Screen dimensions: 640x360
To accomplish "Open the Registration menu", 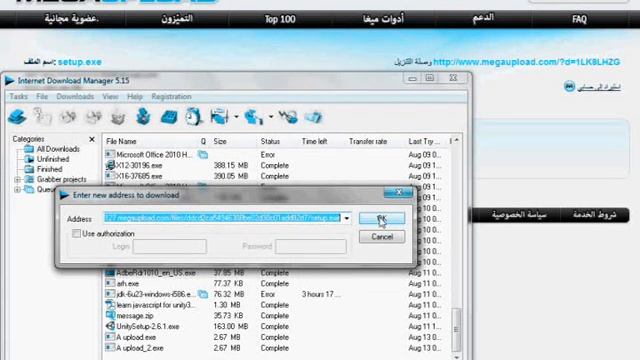I will (171, 97).
